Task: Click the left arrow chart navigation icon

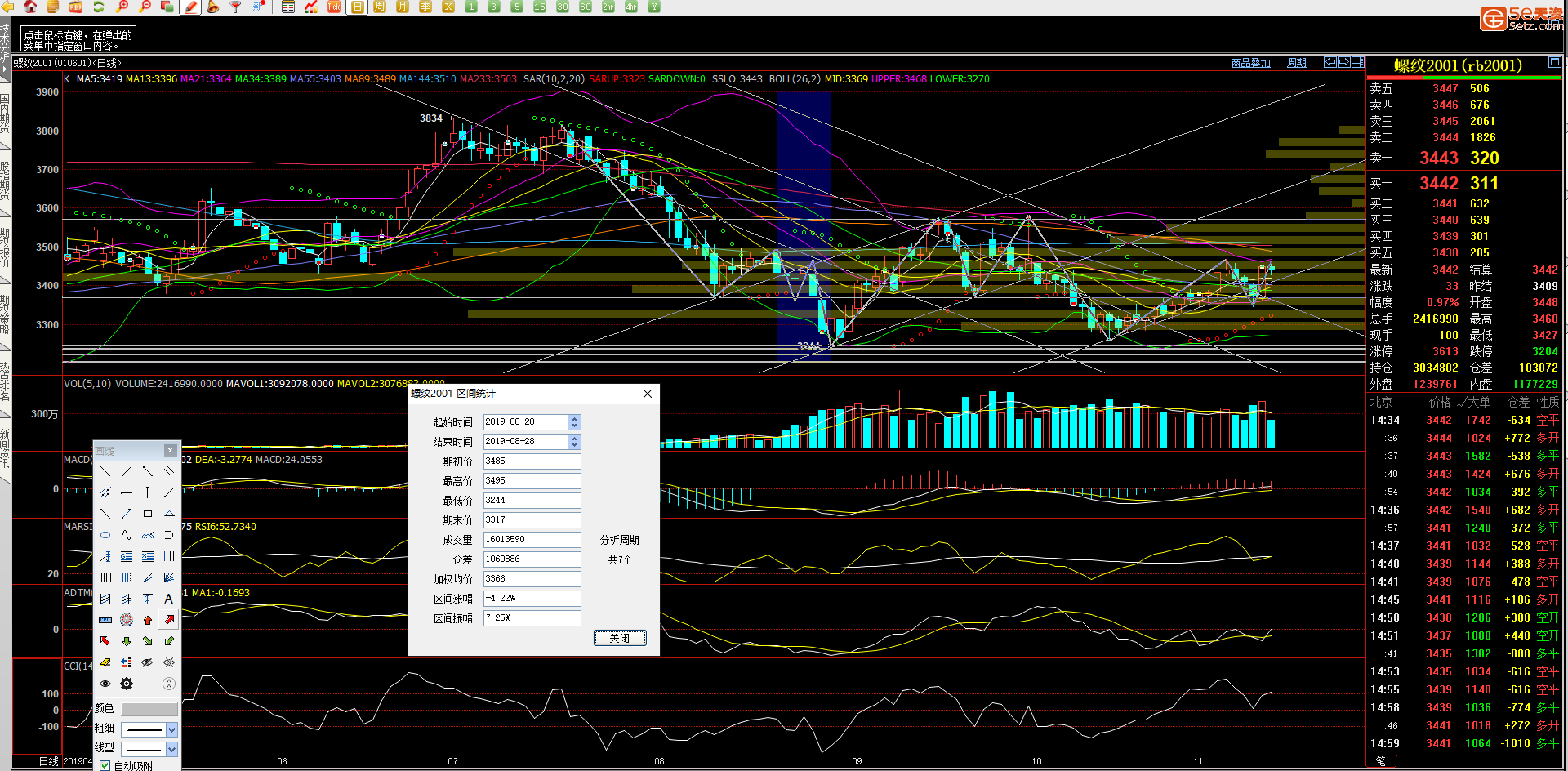Action: (x=1330, y=62)
